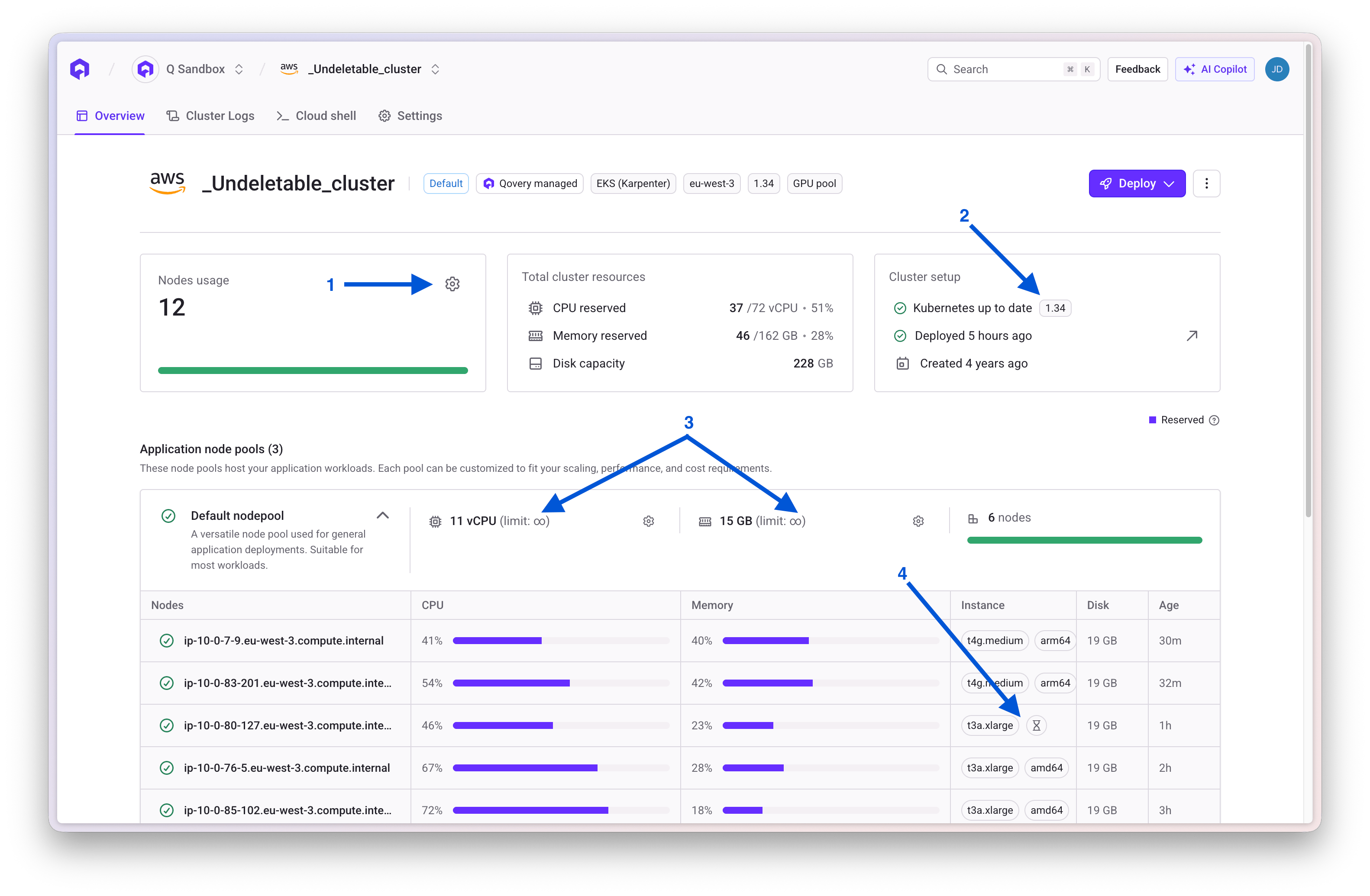
Task: Click the Kubernetes 1.34 version tag
Action: coord(1055,308)
